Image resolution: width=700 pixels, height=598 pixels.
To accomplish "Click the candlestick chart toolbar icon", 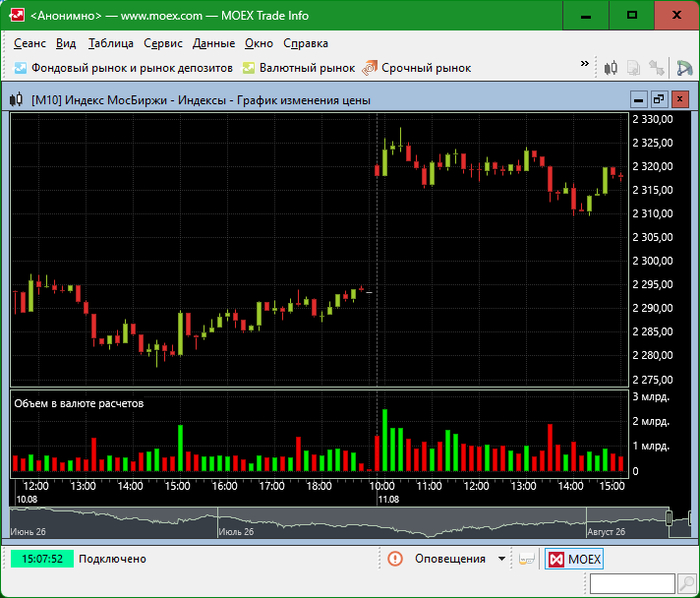I will click(611, 68).
